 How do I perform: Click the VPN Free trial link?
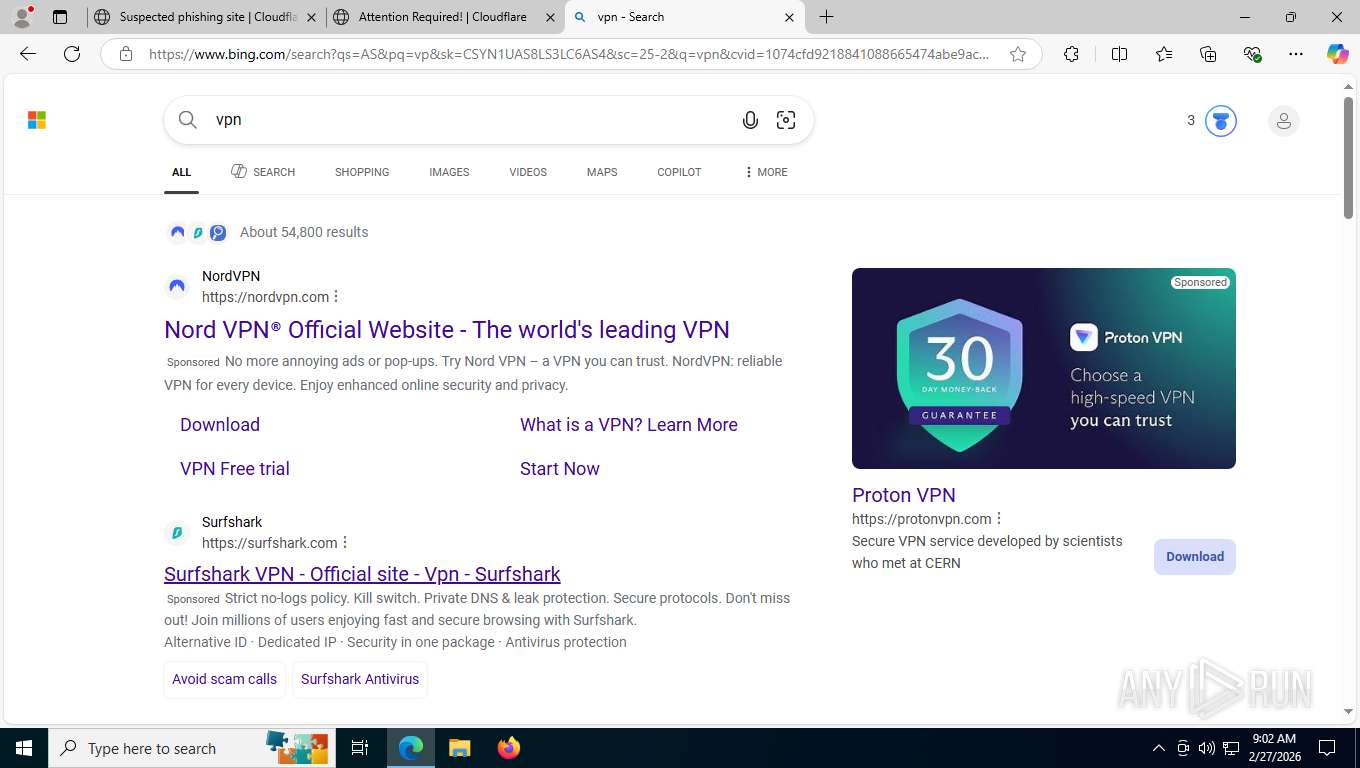click(x=235, y=468)
